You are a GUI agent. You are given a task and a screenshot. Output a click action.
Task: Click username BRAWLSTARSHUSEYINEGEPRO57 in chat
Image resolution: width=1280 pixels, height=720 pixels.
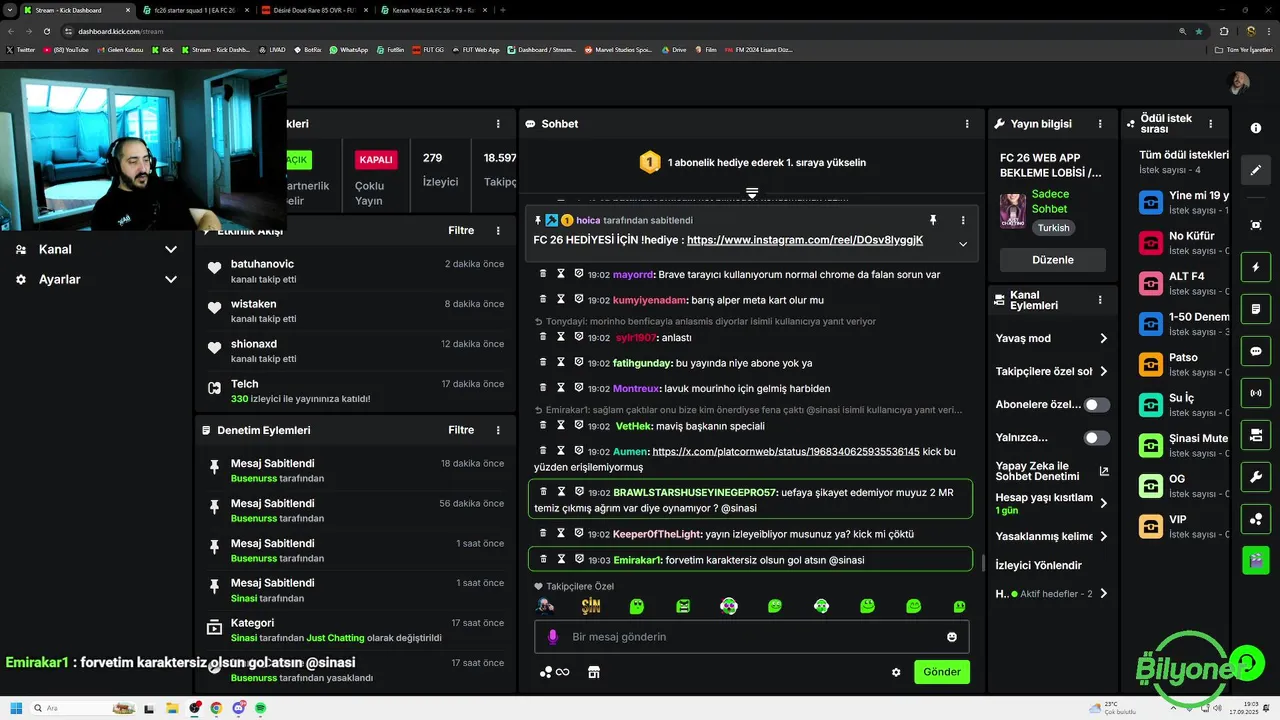695,492
